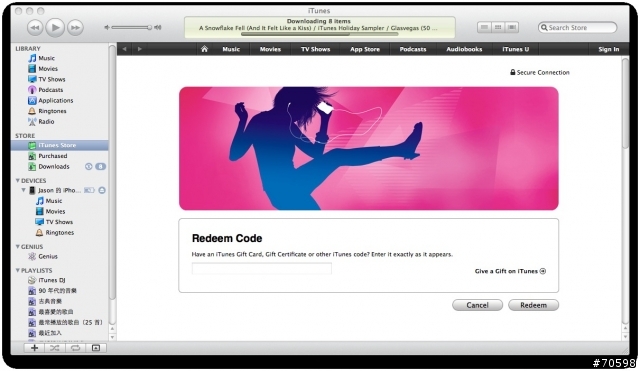
Task: Go forward in iTunes Store navigation
Action: point(140,49)
